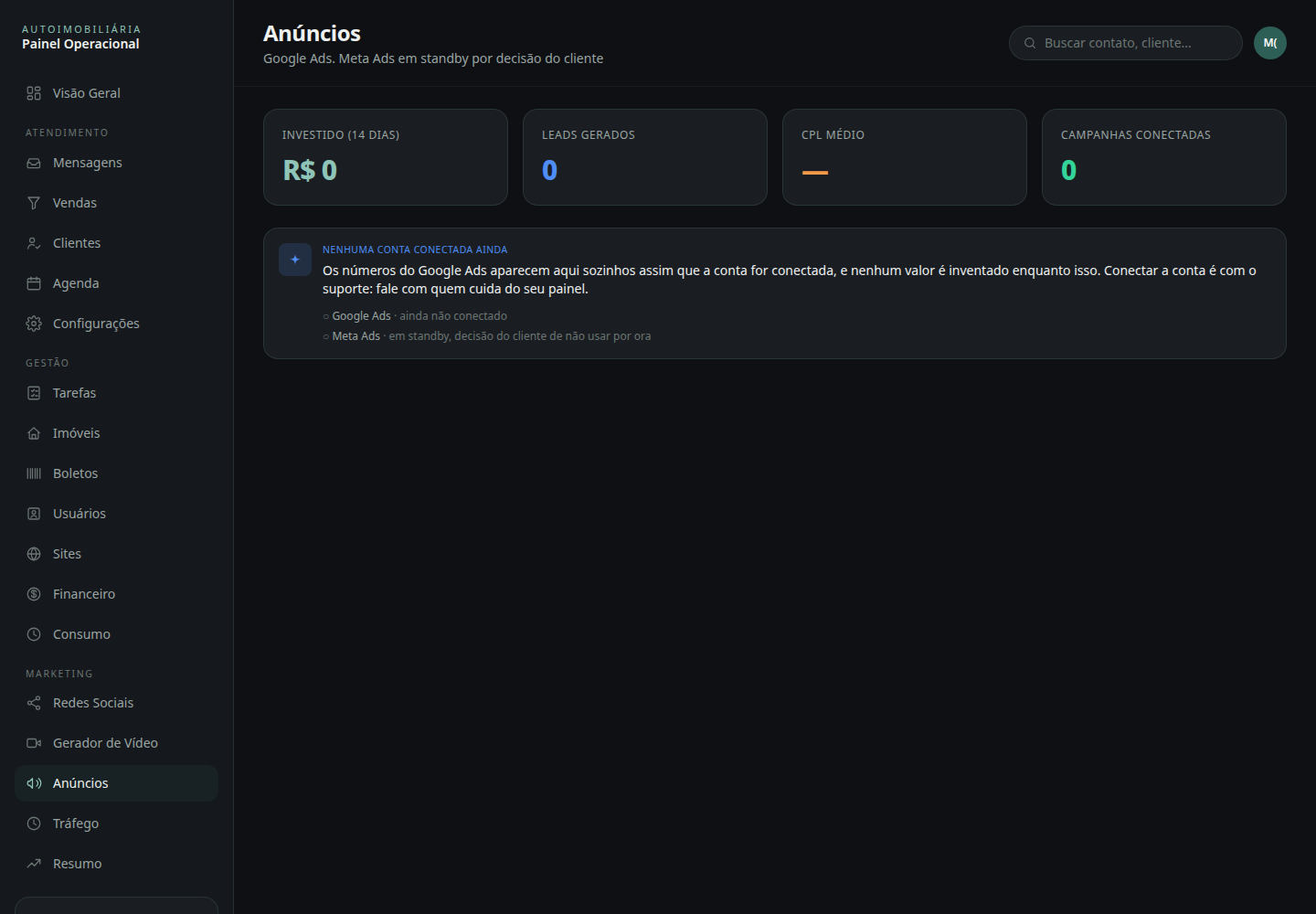Go to Mensagens in the sidebar
This screenshot has width=1316, height=914.
coord(116,163)
